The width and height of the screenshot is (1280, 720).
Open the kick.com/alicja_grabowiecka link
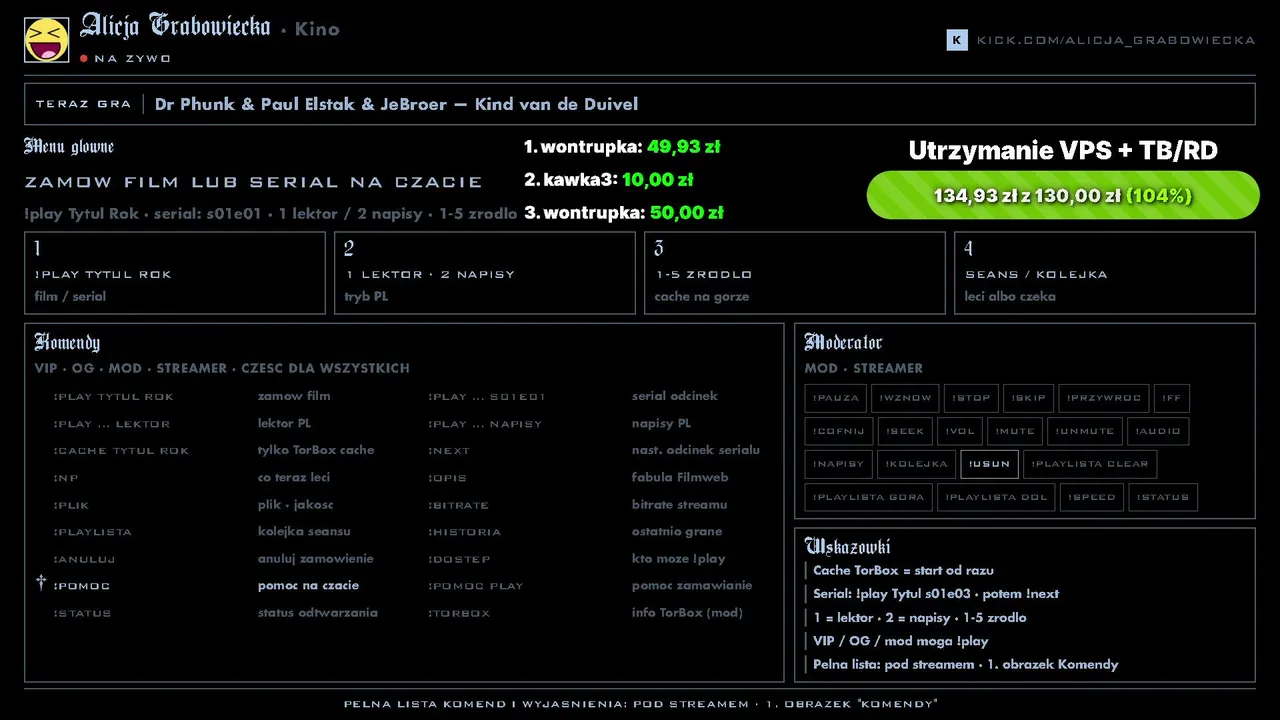(x=1116, y=40)
